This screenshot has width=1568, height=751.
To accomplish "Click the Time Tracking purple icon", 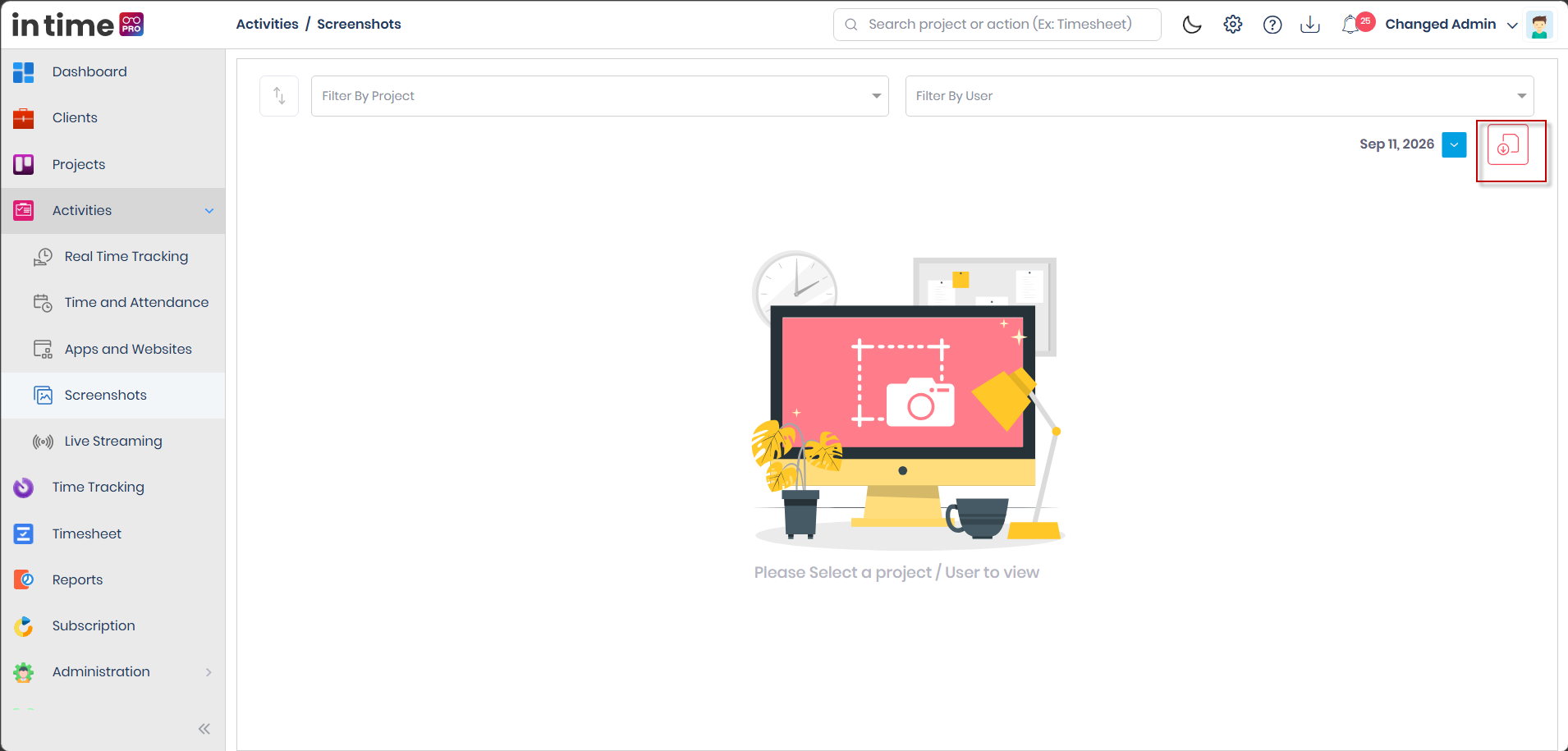I will pos(24,488).
